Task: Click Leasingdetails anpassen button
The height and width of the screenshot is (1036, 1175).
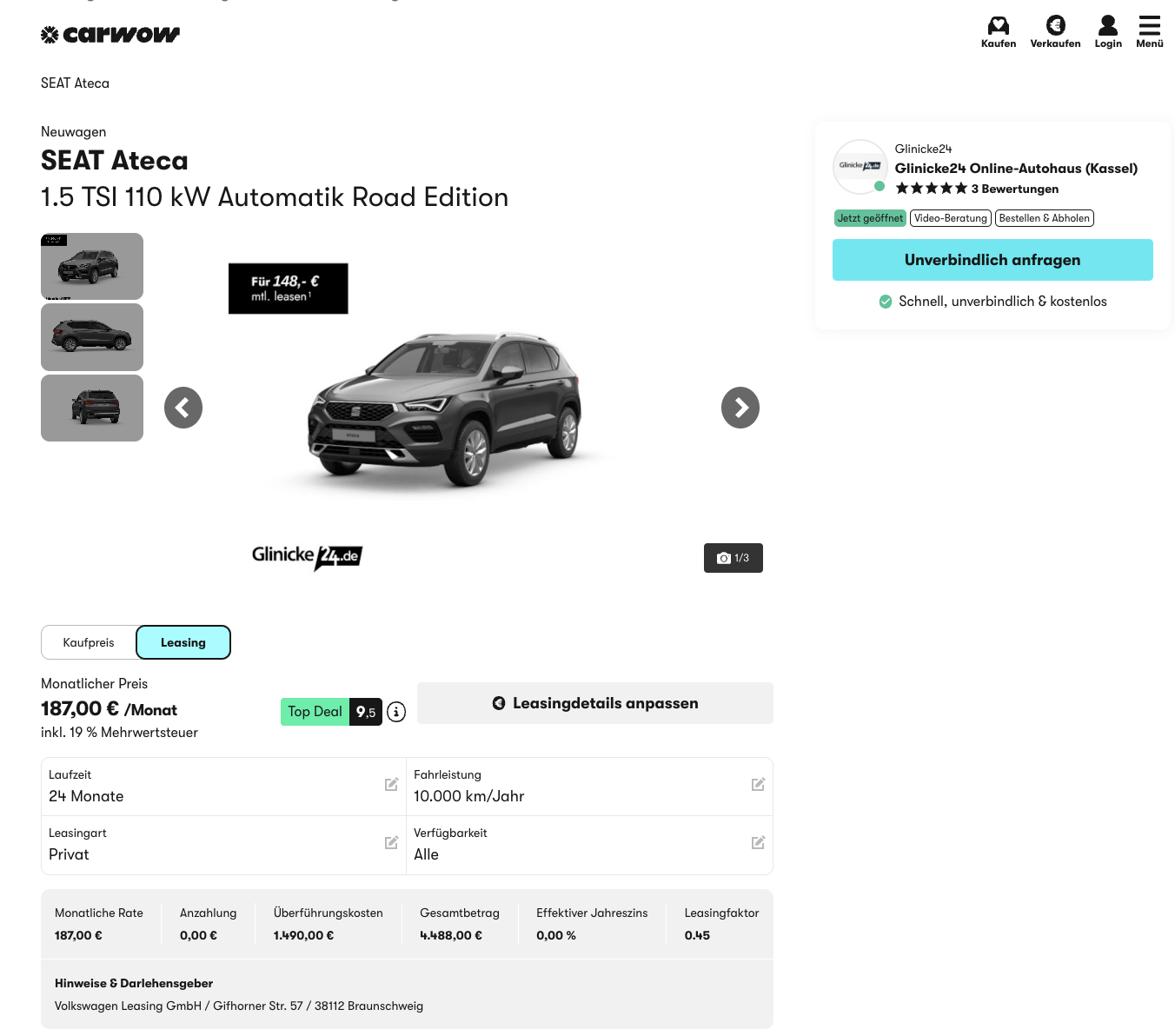Action: coord(595,703)
